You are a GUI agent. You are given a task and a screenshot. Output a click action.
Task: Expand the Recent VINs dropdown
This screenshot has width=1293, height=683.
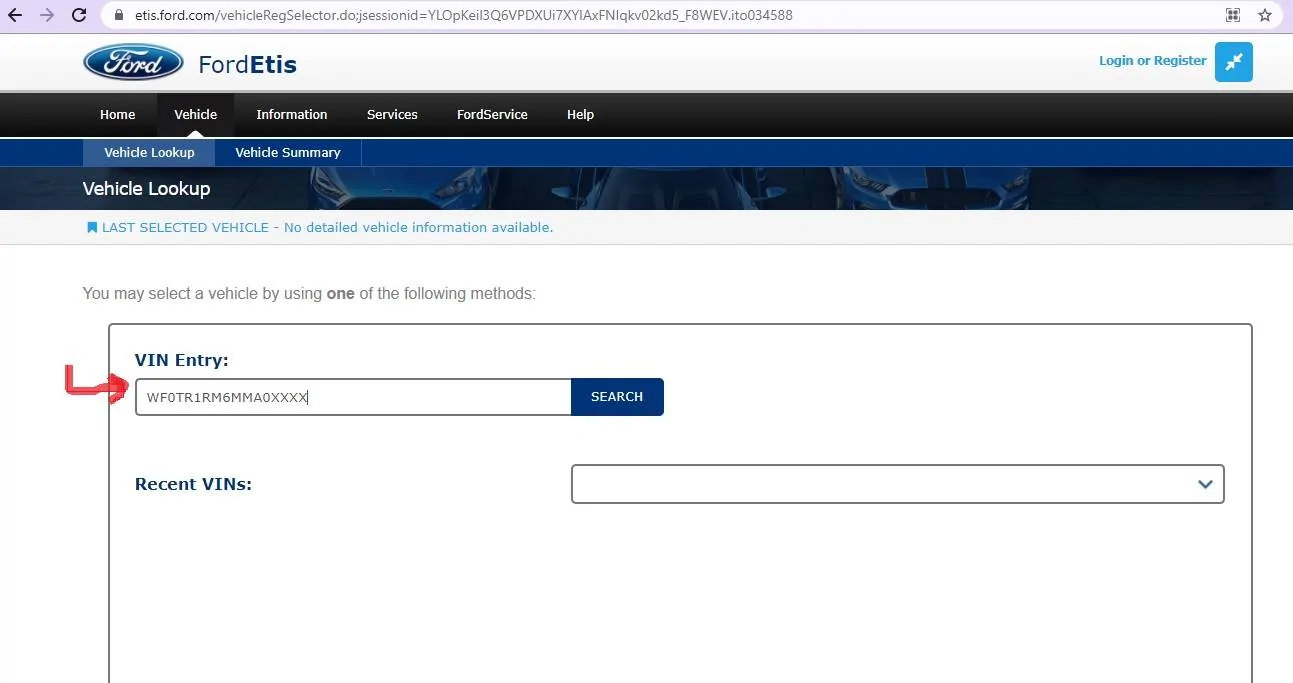point(897,484)
